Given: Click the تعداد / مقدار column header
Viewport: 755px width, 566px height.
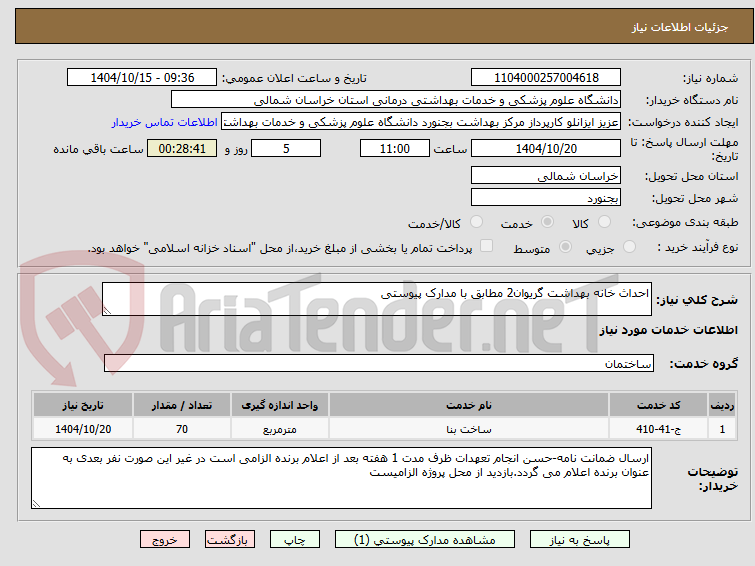Looking at the screenshot, I should pyautogui.click(x=182, y=405).
